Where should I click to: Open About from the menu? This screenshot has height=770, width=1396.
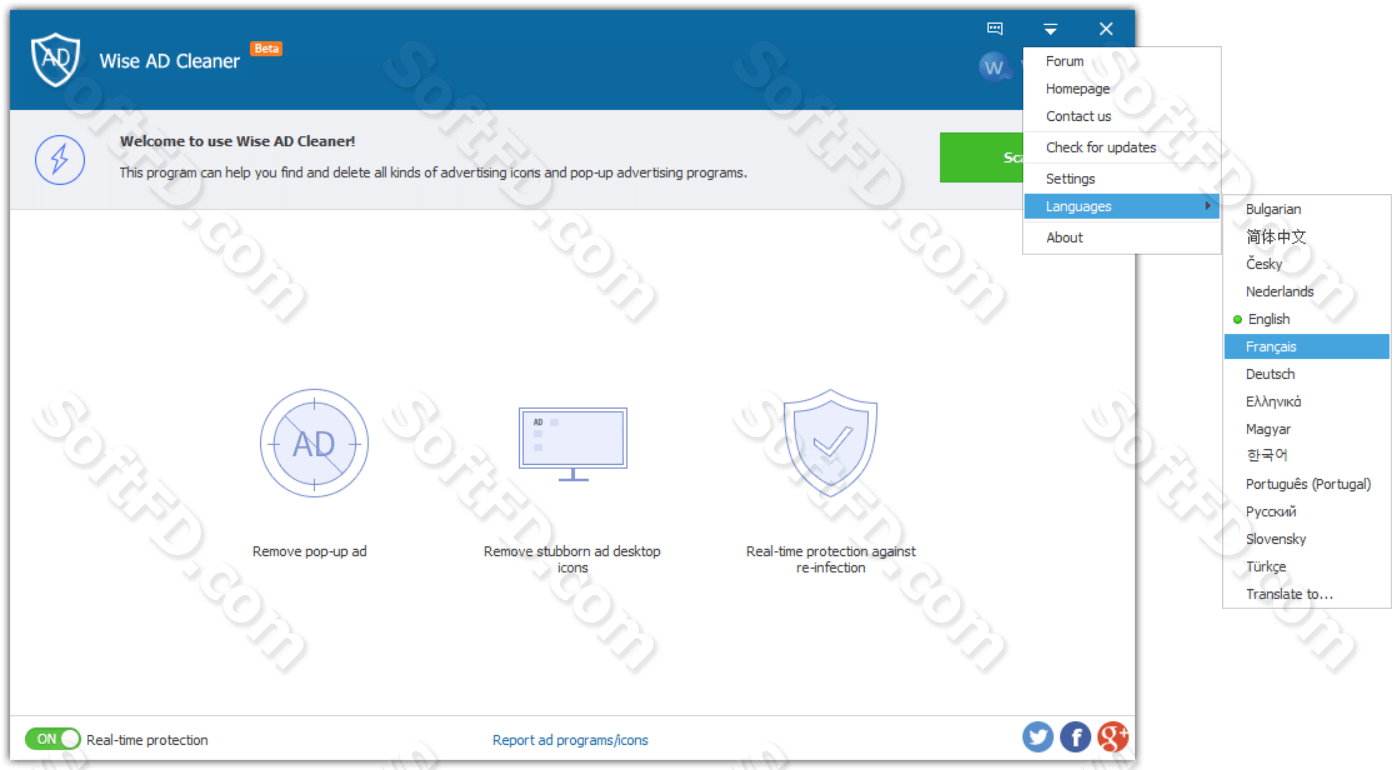coord(1122,238)
